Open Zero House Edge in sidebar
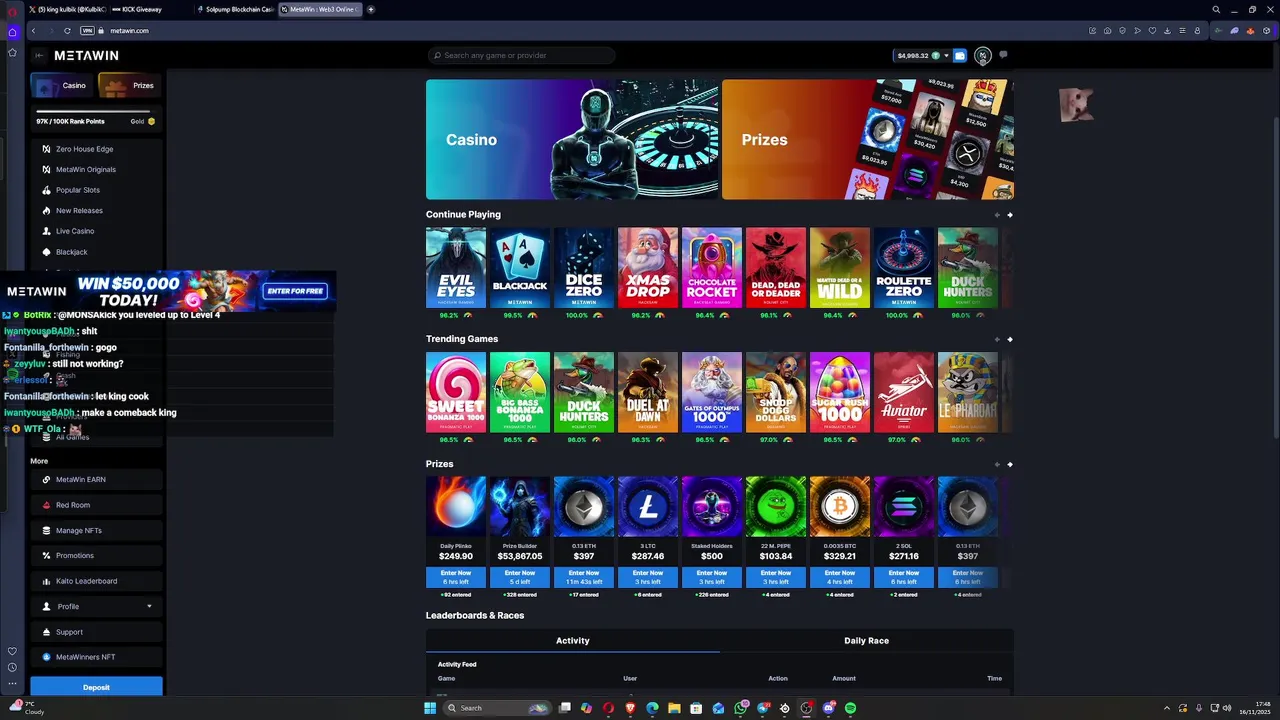Viewport: 1280px width, 720px height. pyautogui.click(x=96, y=149)
